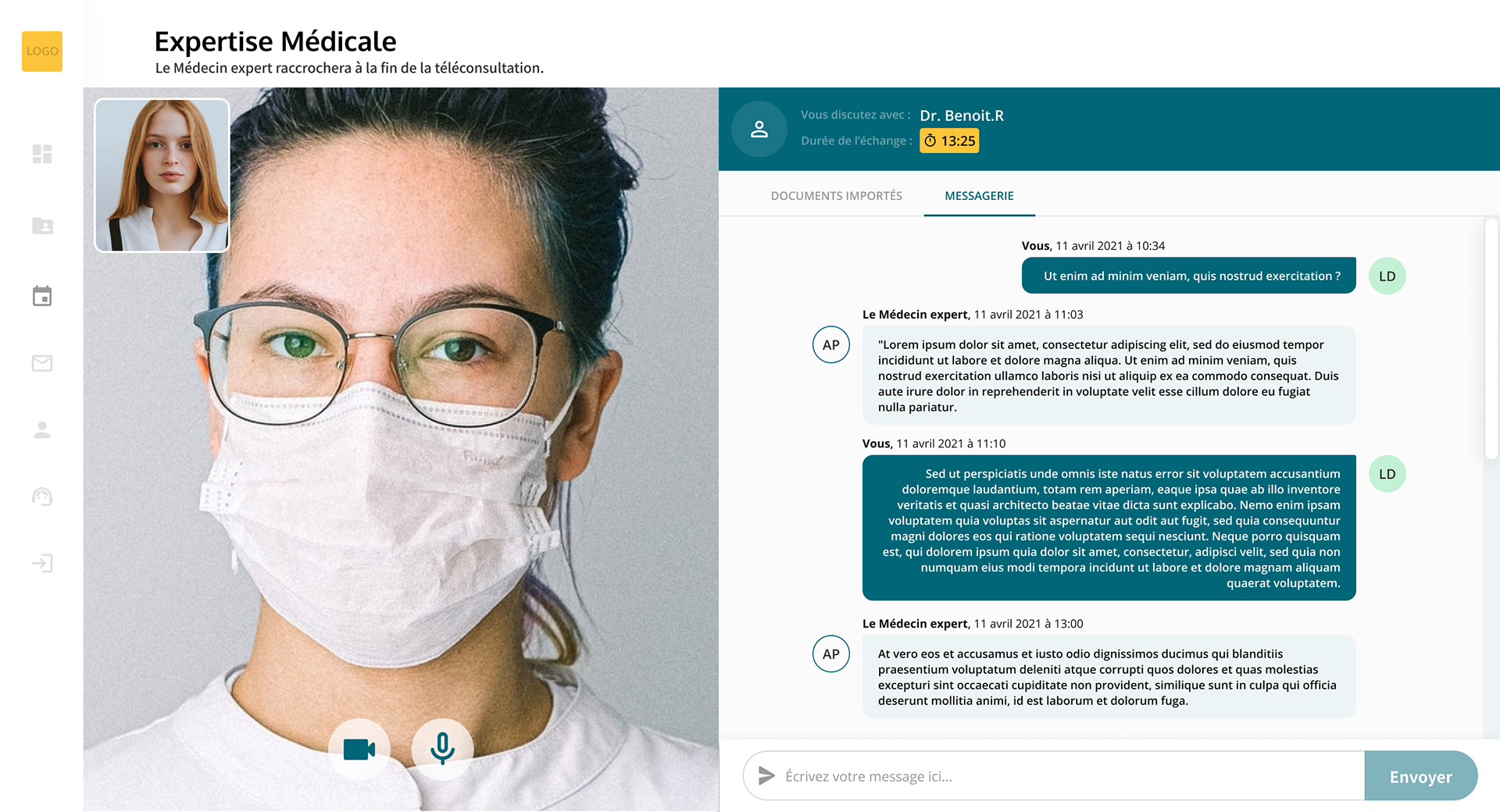Open the dashboard grid icon in sidebar
Image resolution: width=1500 pixels, height=812 pixels.
point(42,154)
